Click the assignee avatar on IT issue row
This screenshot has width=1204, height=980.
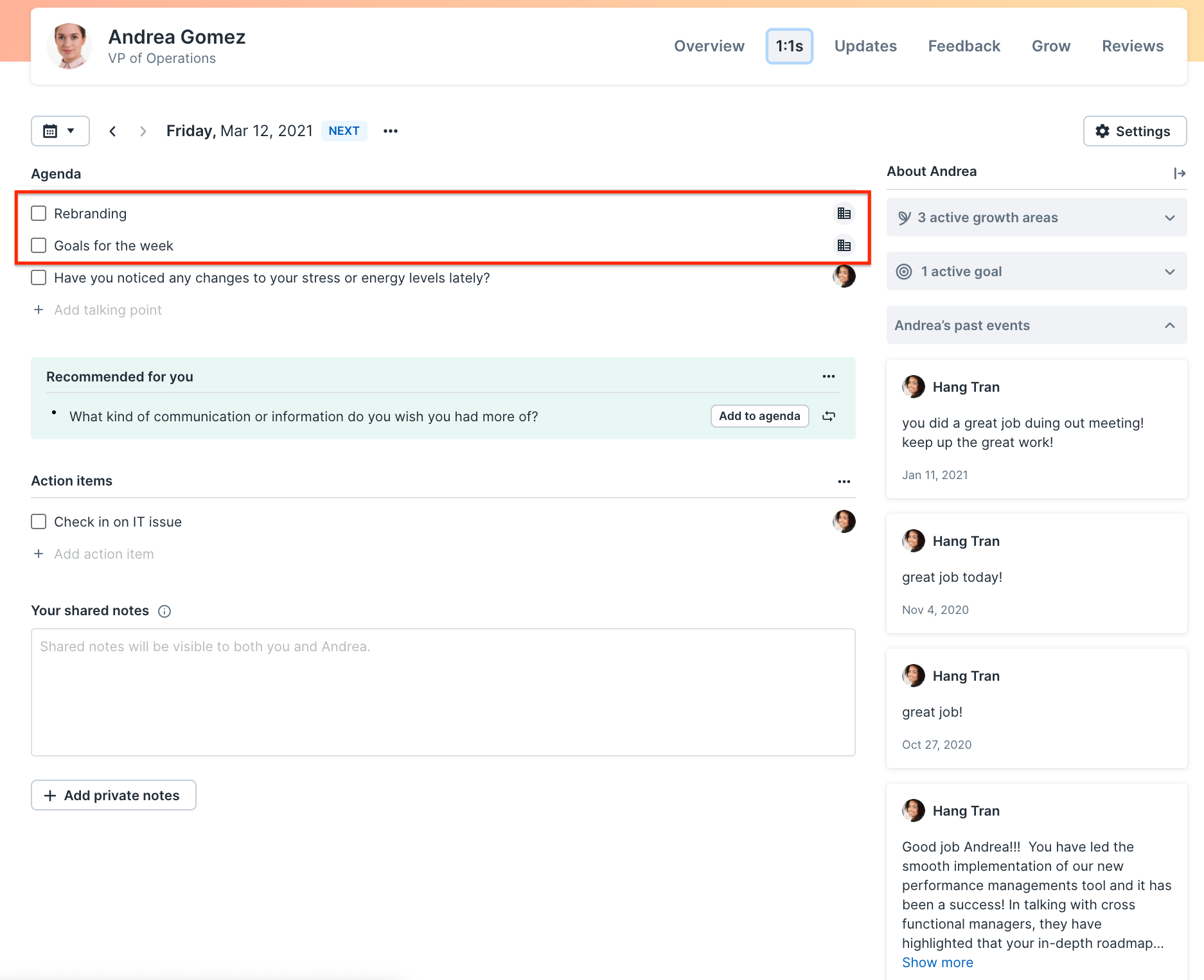click(x=844, y=521)
